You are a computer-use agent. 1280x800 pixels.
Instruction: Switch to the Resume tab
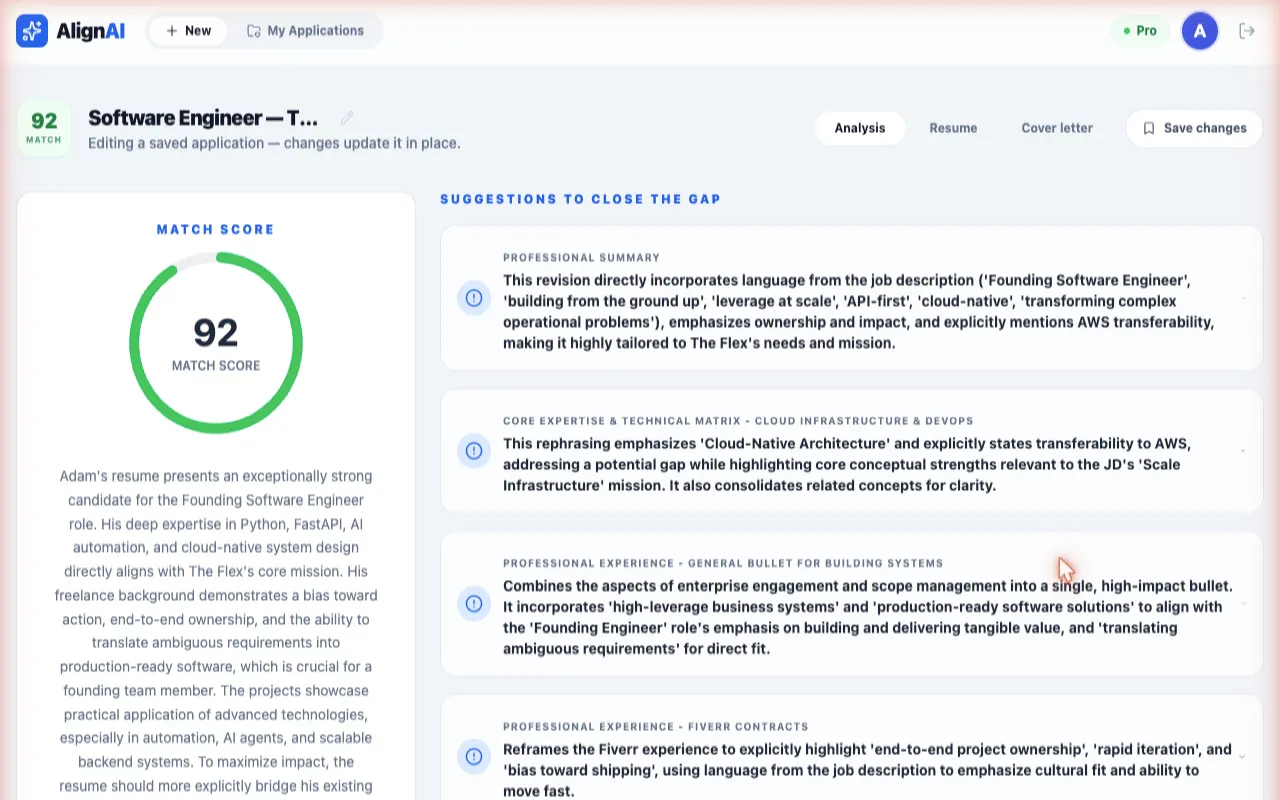pyautogui.click(x=953, y=128)
